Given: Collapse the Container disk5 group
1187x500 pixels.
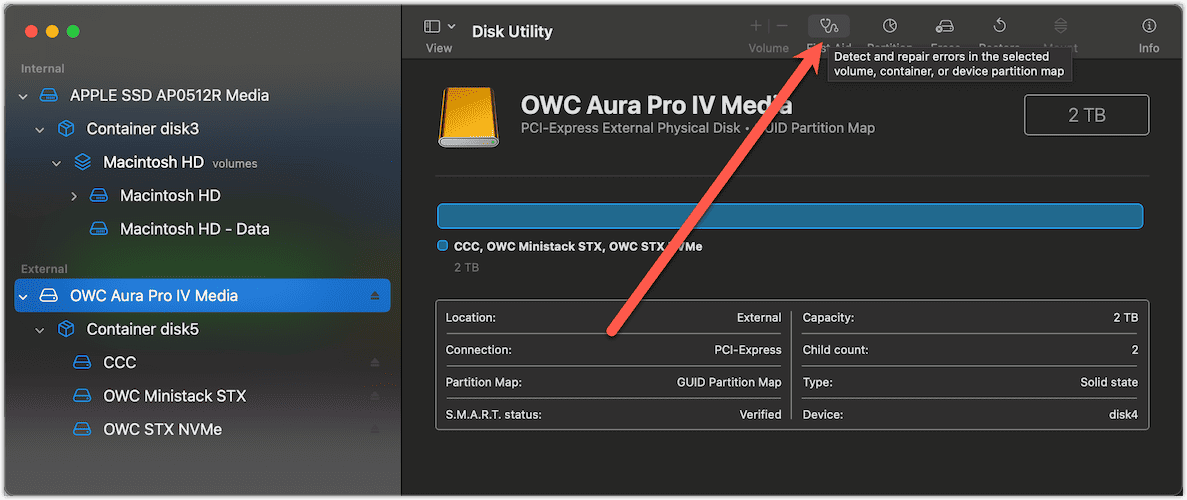Looking at the screenshot, I should click(x=40, y=329).
